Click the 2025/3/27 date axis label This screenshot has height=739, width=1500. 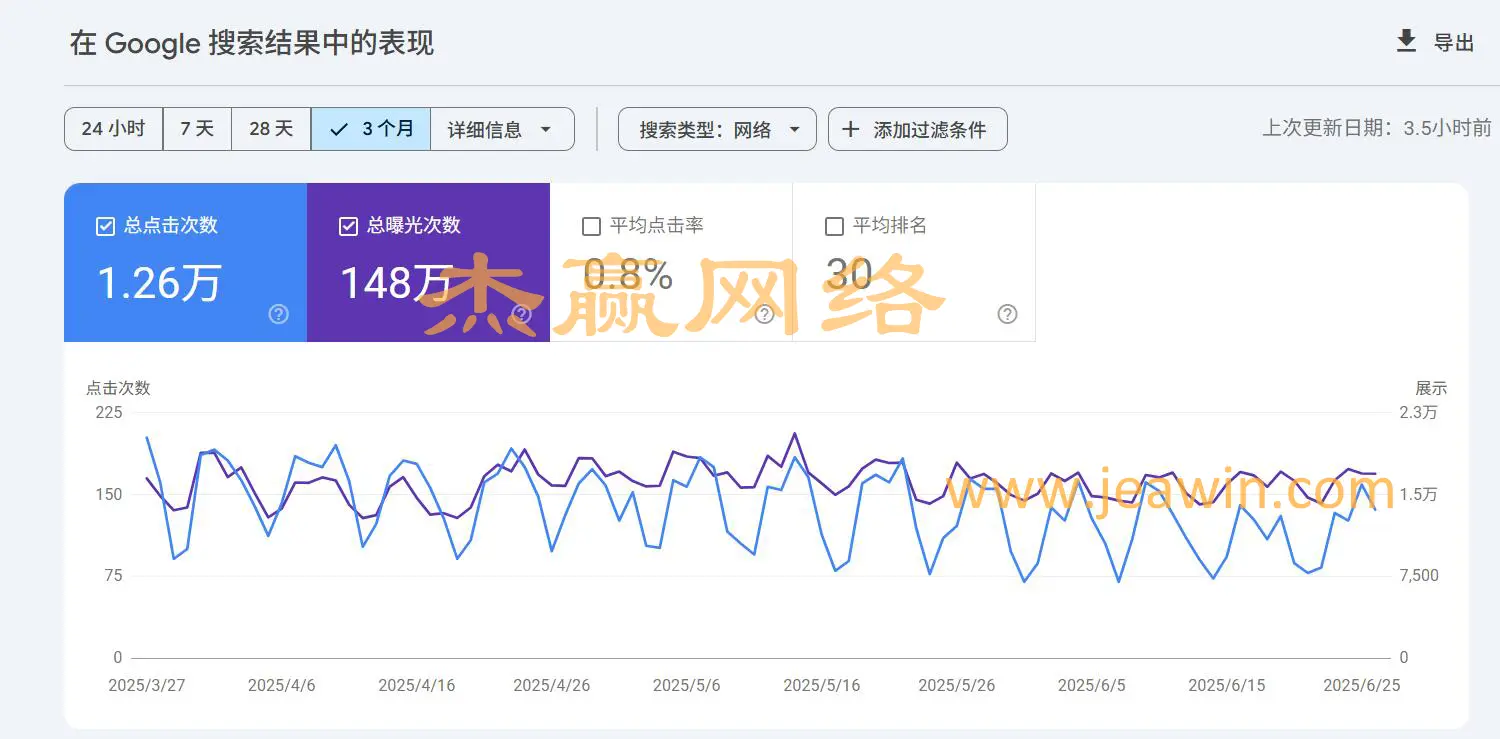(147, 685)
